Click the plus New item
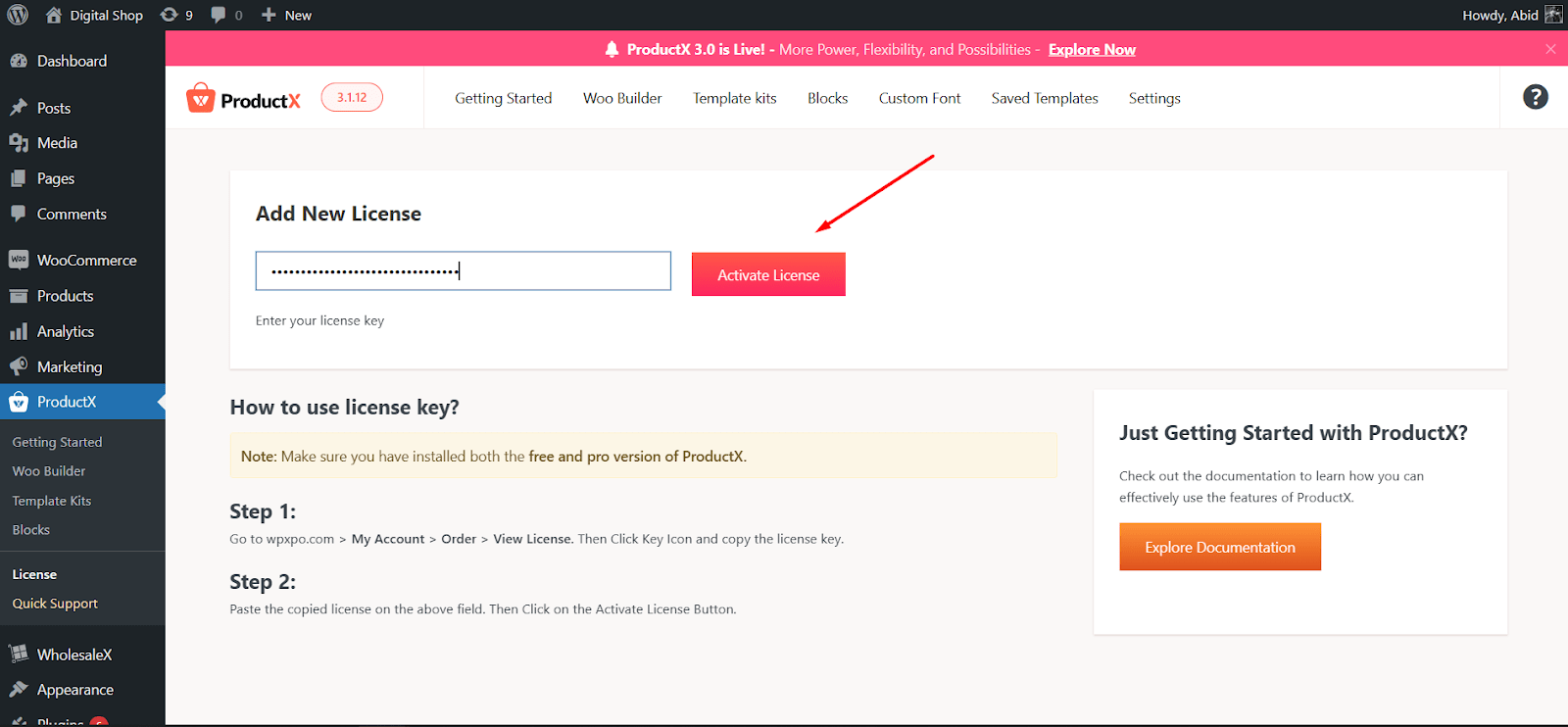Viewport: 1568px width, 727px height. coord(286,15)
